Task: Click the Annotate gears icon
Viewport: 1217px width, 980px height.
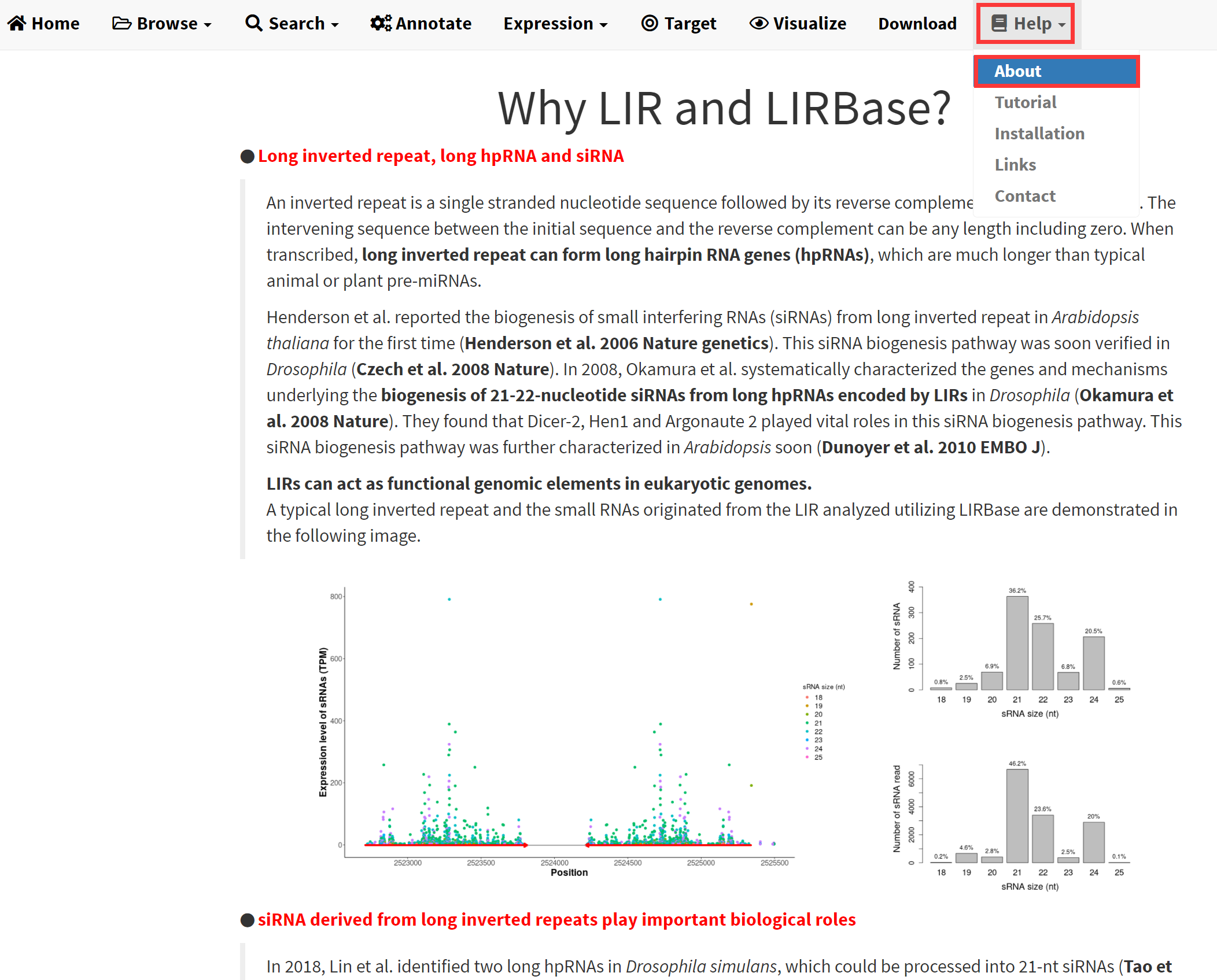Action: click(x=381, y=23)
